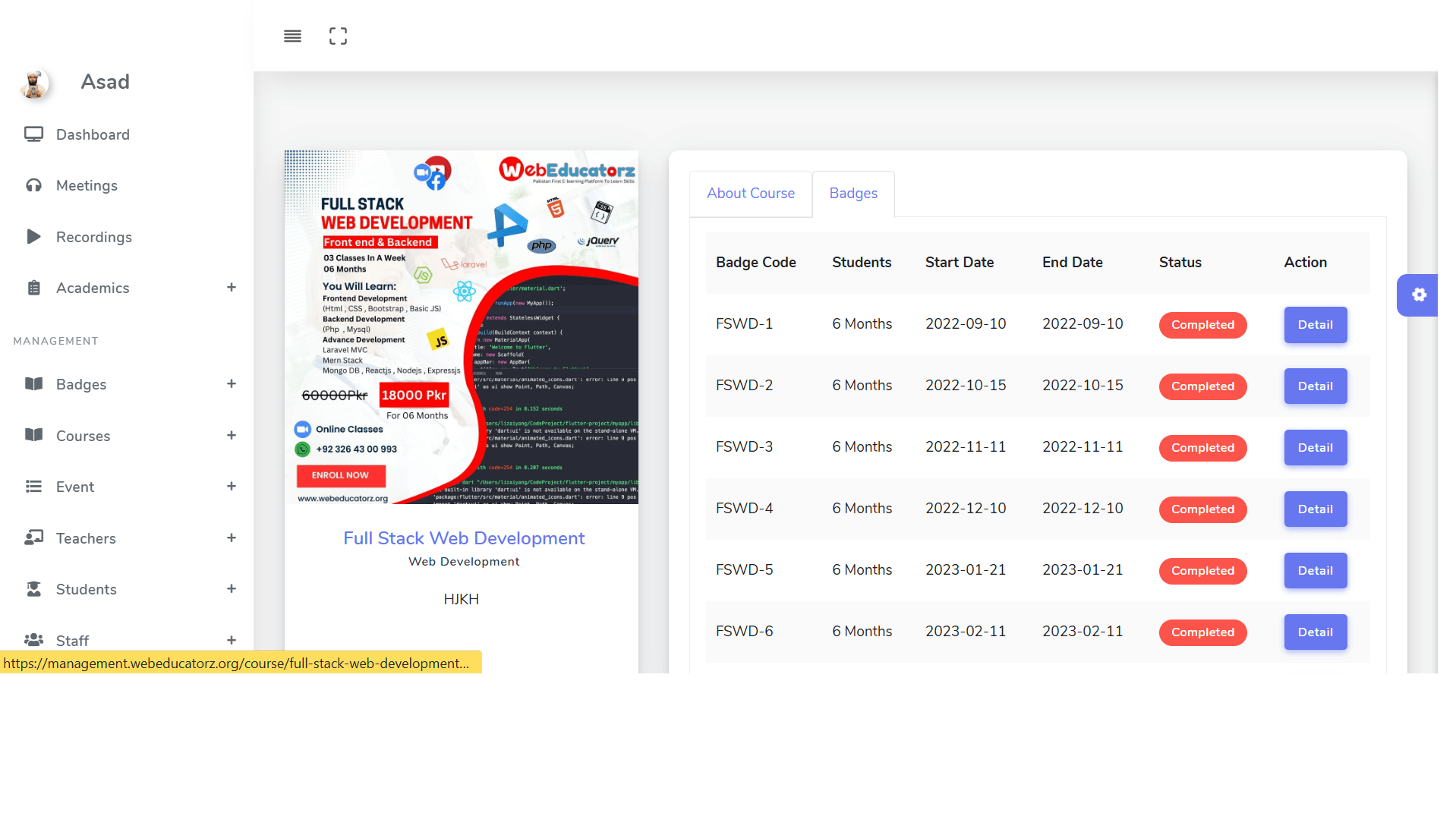
Task: Open Detail for badge FSWD-6
Action: [1316, 632]
